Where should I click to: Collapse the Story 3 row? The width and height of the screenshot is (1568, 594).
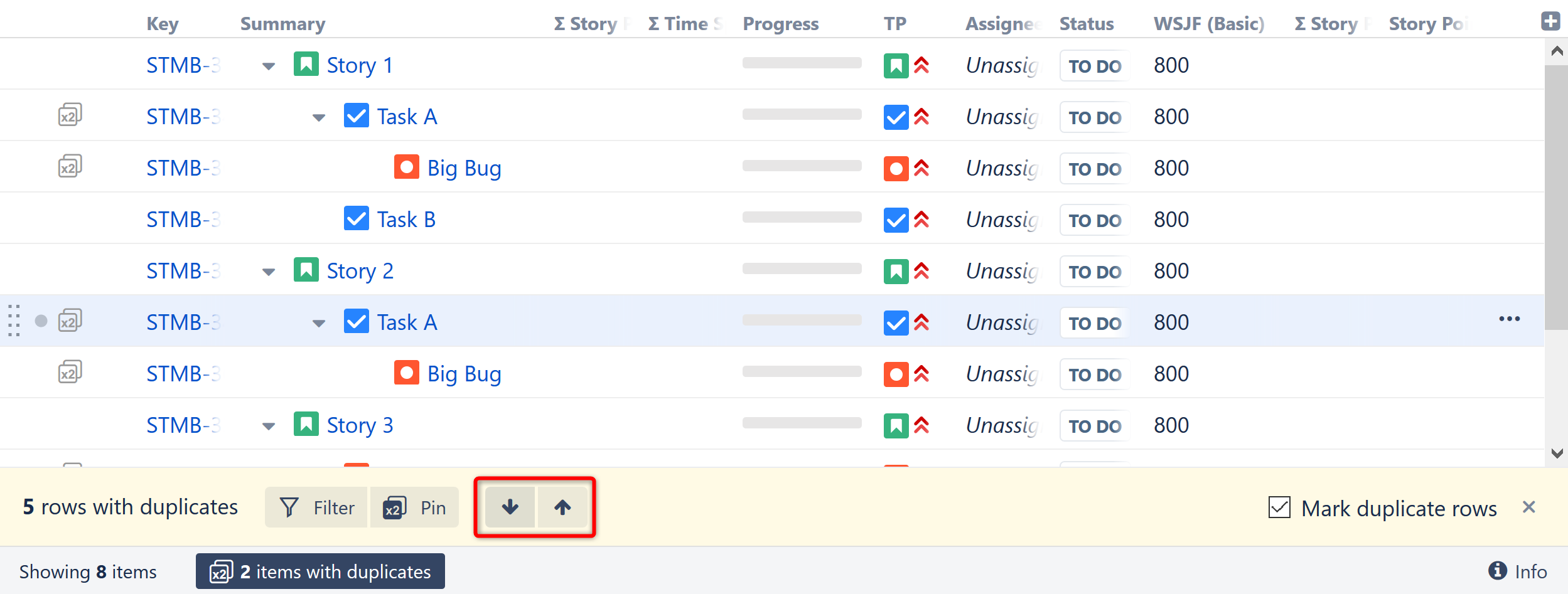click(x=269, y=427)
